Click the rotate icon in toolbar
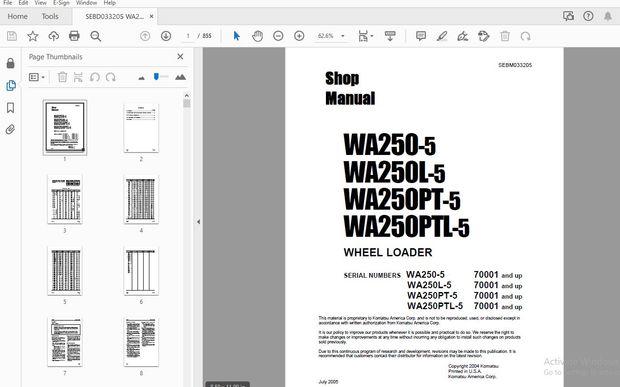The height and width of the screenshot is (387, 620). tap(525, 36)
